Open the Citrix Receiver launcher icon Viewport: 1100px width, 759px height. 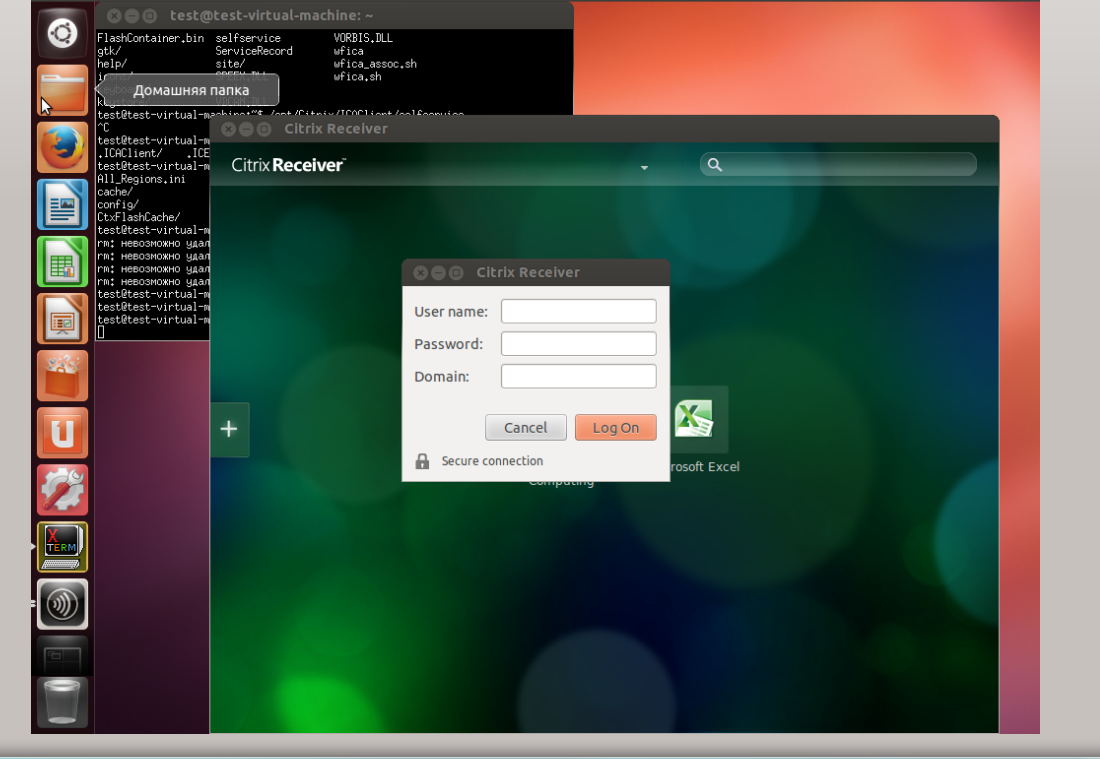click(62, 604)
